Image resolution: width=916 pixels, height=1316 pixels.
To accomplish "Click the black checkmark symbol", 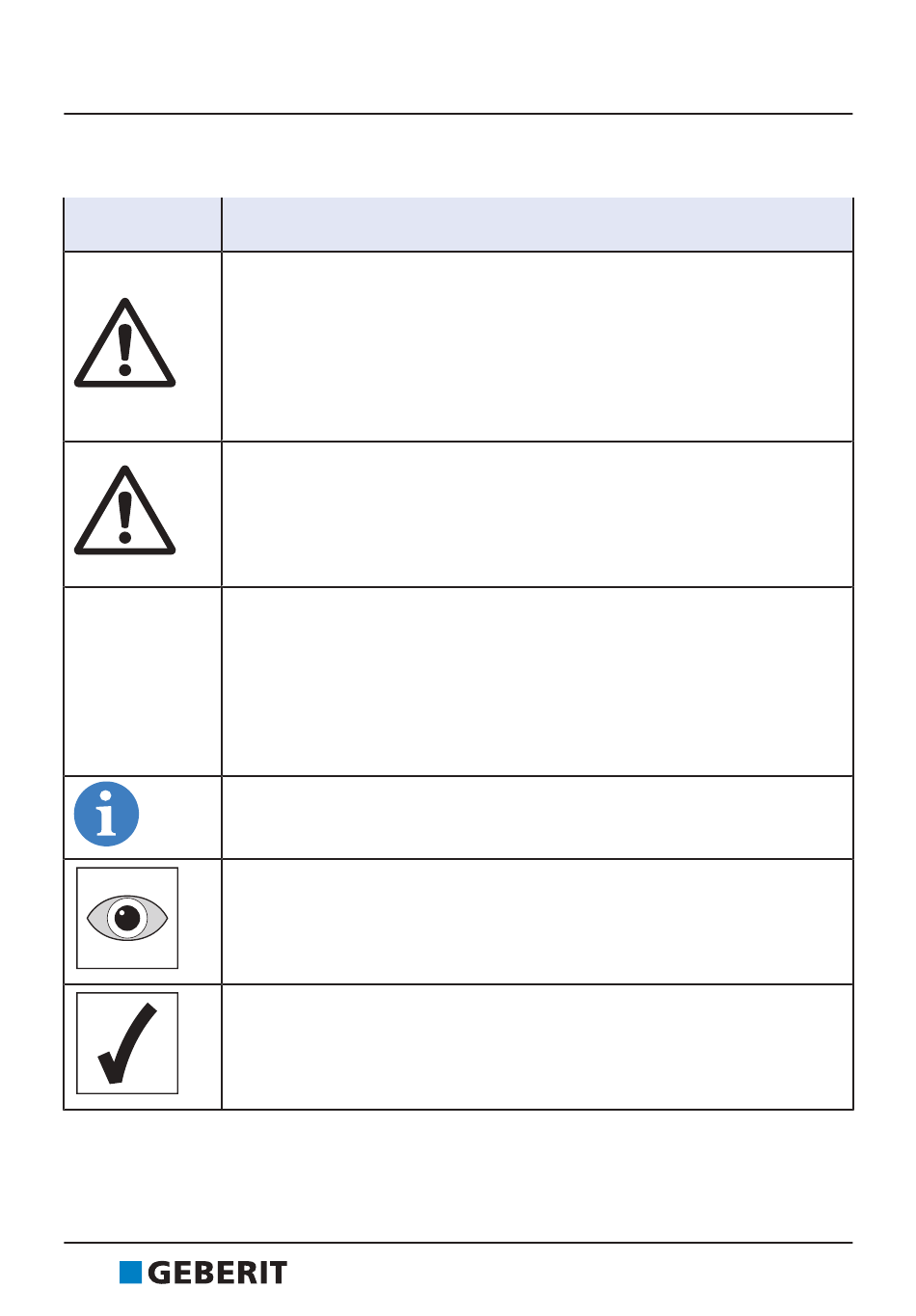I will click(x=127, y=1043).
